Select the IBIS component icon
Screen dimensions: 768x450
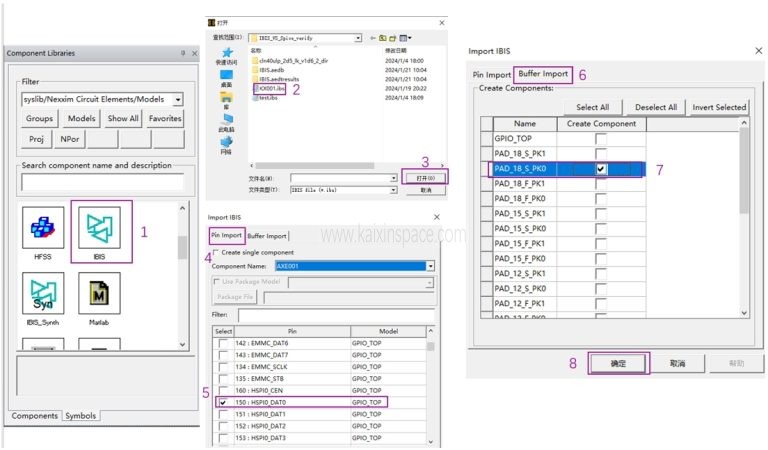pyautogui.click(x=101, y=230)
